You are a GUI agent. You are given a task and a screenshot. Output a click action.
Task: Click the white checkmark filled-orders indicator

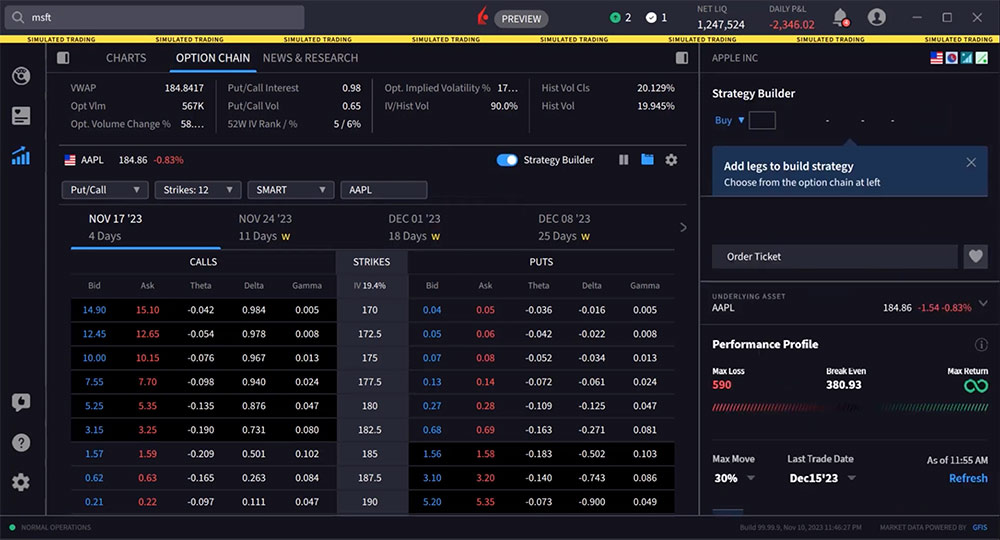(x=651, y=18)
